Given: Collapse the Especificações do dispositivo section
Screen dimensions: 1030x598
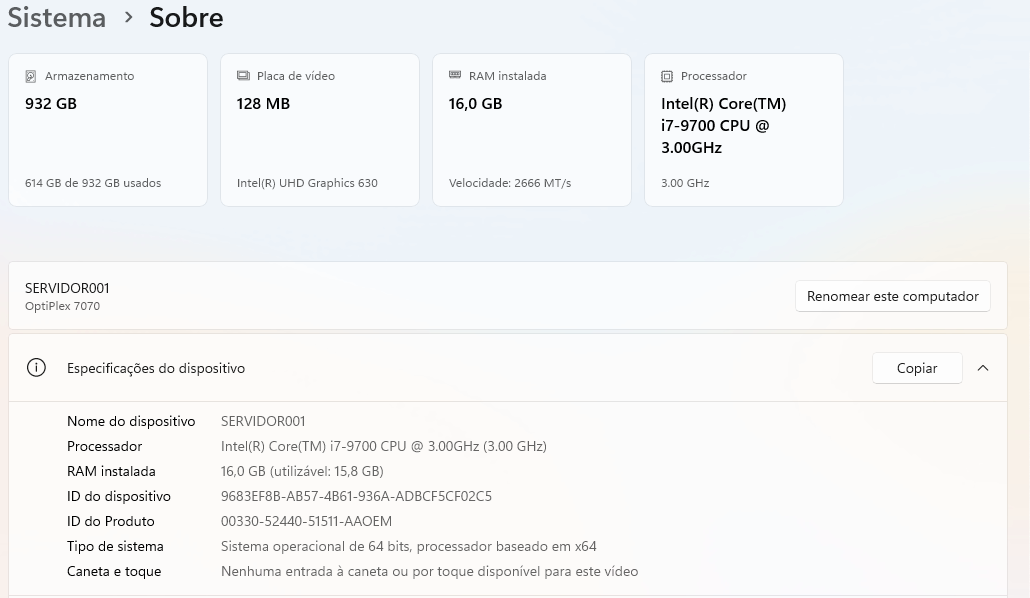Looking at the screenshot, I should [x=983, y=368].
